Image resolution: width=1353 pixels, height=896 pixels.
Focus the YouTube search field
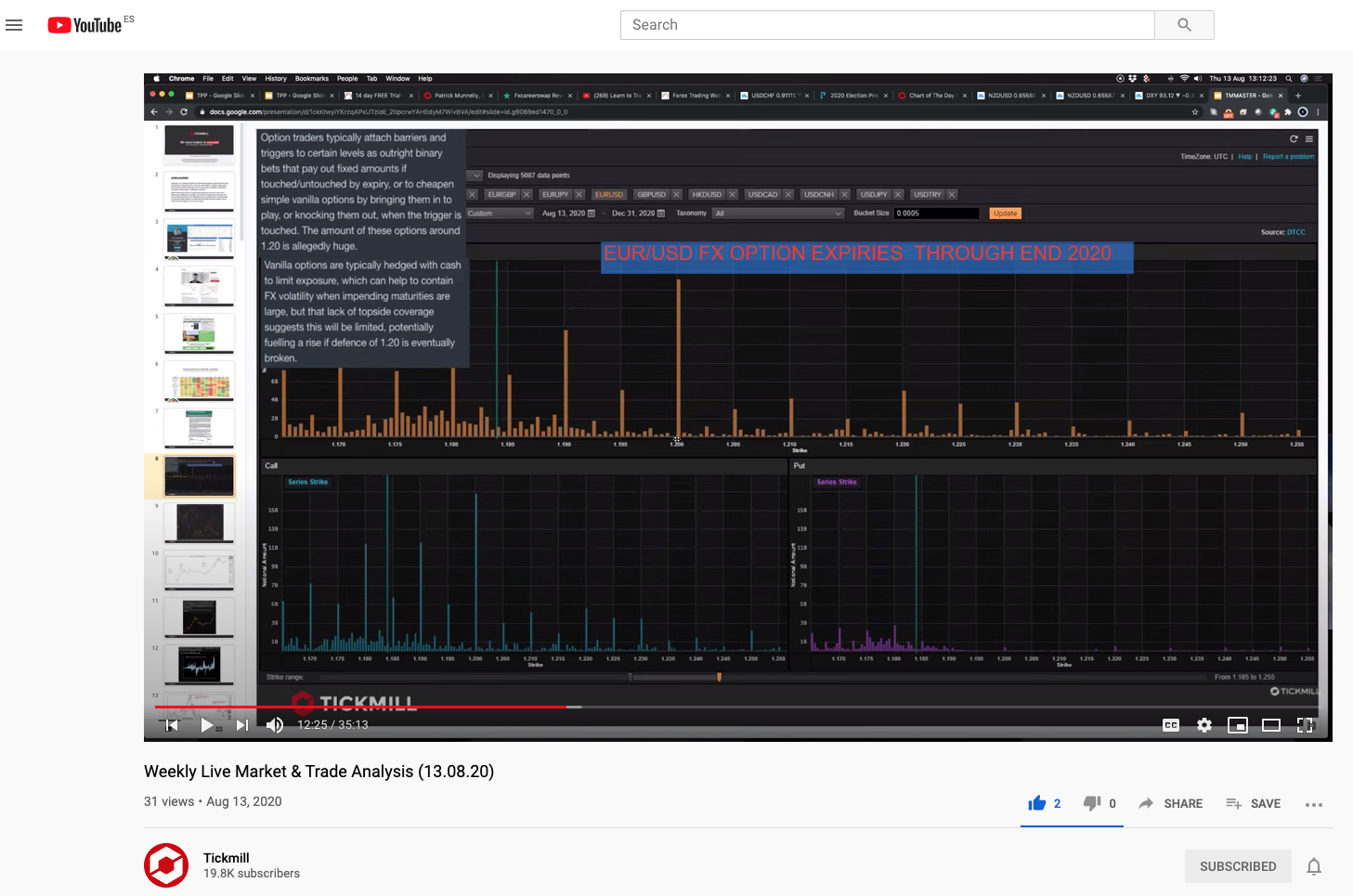pos(887,25)
